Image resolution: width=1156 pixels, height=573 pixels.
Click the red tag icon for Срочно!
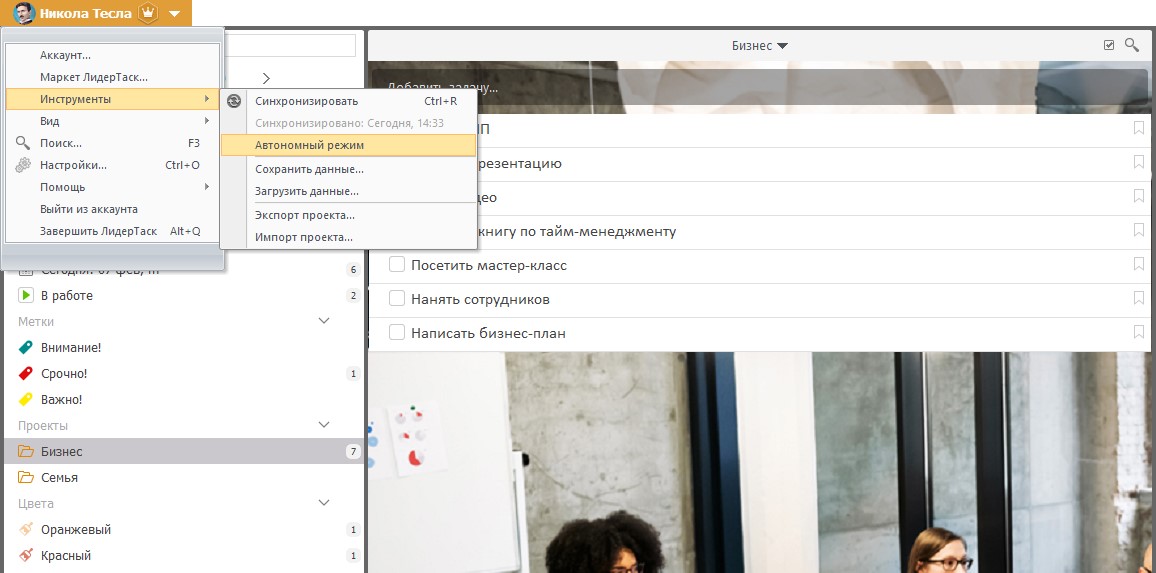click(26, 373)
